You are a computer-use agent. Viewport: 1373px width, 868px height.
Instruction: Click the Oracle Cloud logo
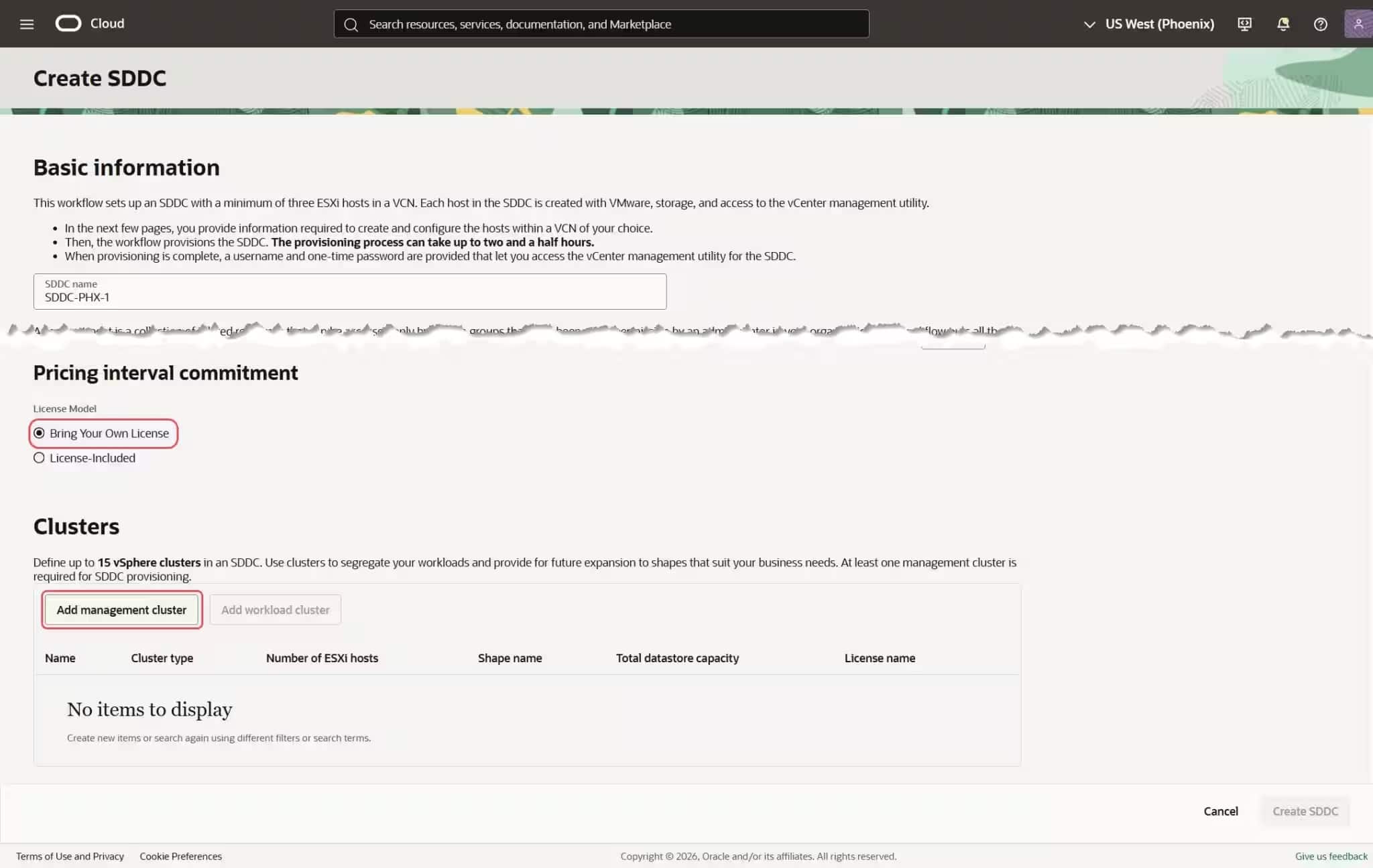pyautogui.click(x=68, y=23)
